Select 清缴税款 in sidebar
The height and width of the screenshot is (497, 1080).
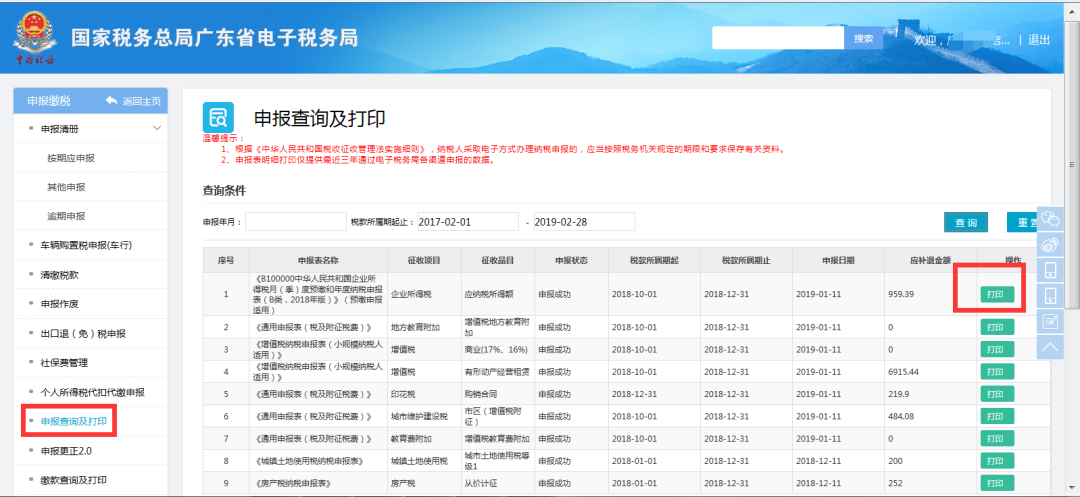click(x=59, y=275)
